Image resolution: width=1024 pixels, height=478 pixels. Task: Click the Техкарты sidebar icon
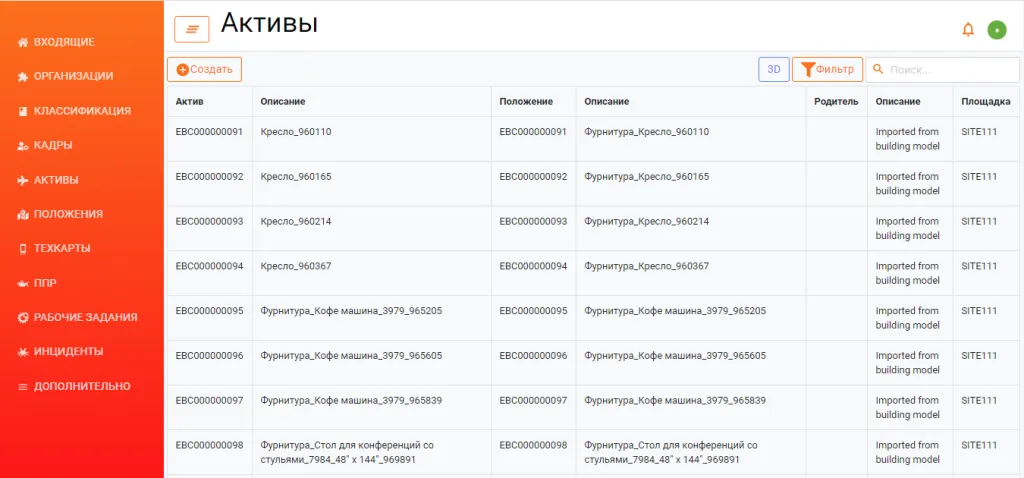point(23,248)
